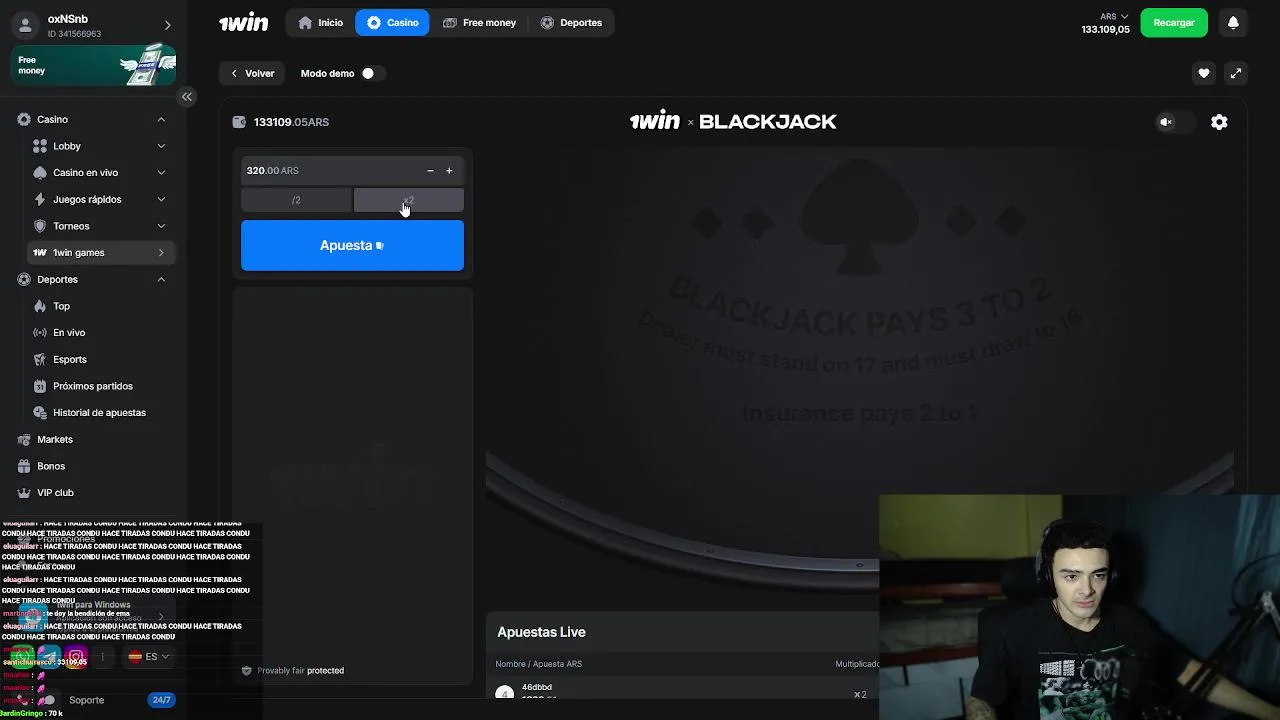Open the ARS currency dropdown

pyautogui.click(x=1114, y=16)
